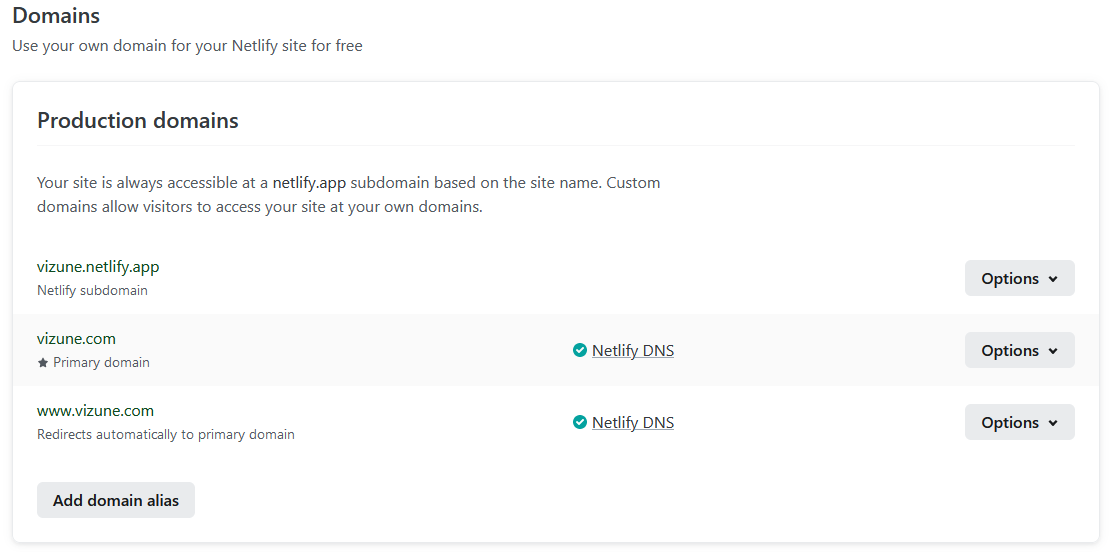Click the green checkmark icon beside vizune.com
Screen dimensions: 1113x552
click(579, 350)
